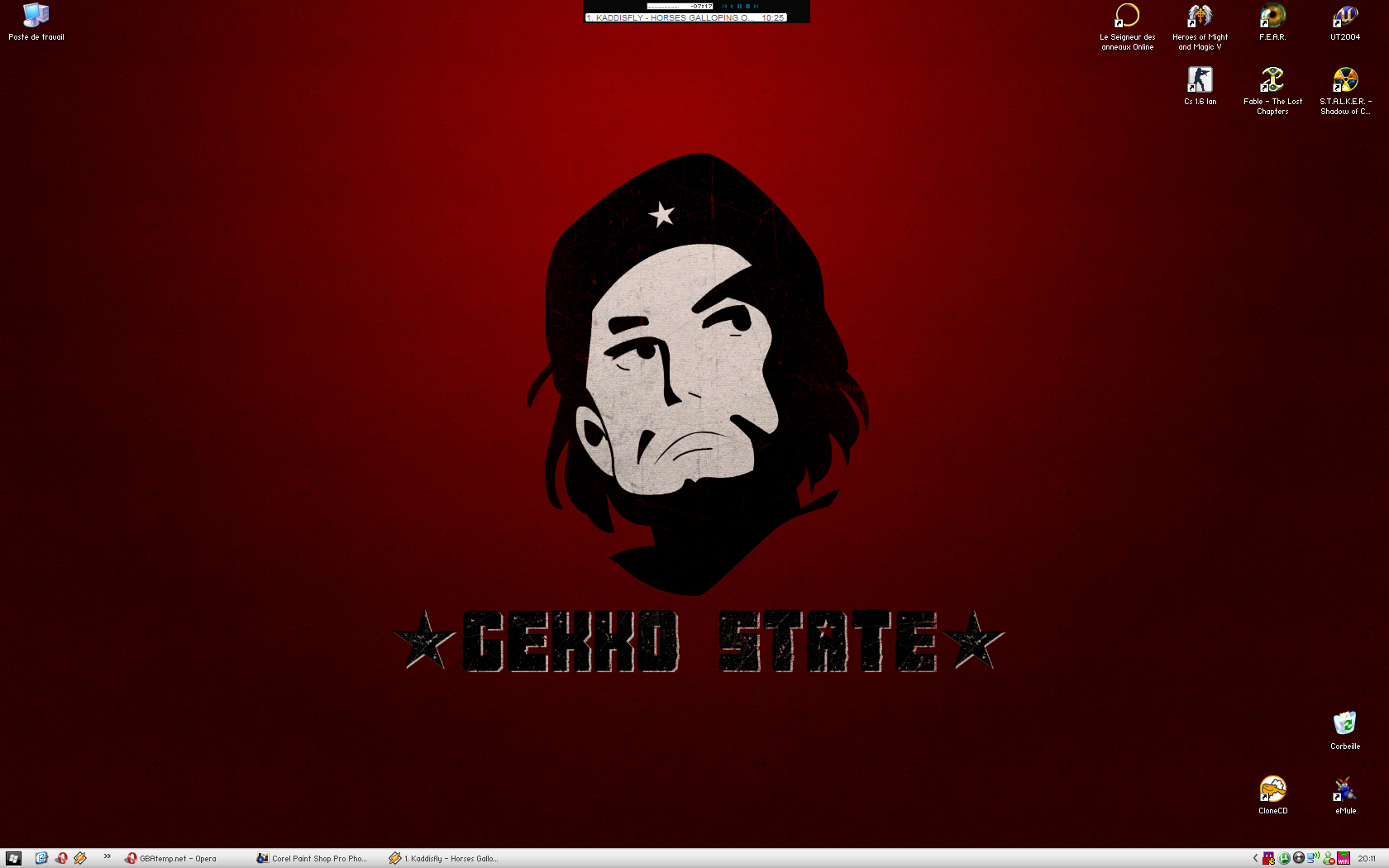Viewport: 1389px width, 868px height.
Task: Click the Kaddisfly song title ticker
Action: pyautogui.click(x=685, y=17)
